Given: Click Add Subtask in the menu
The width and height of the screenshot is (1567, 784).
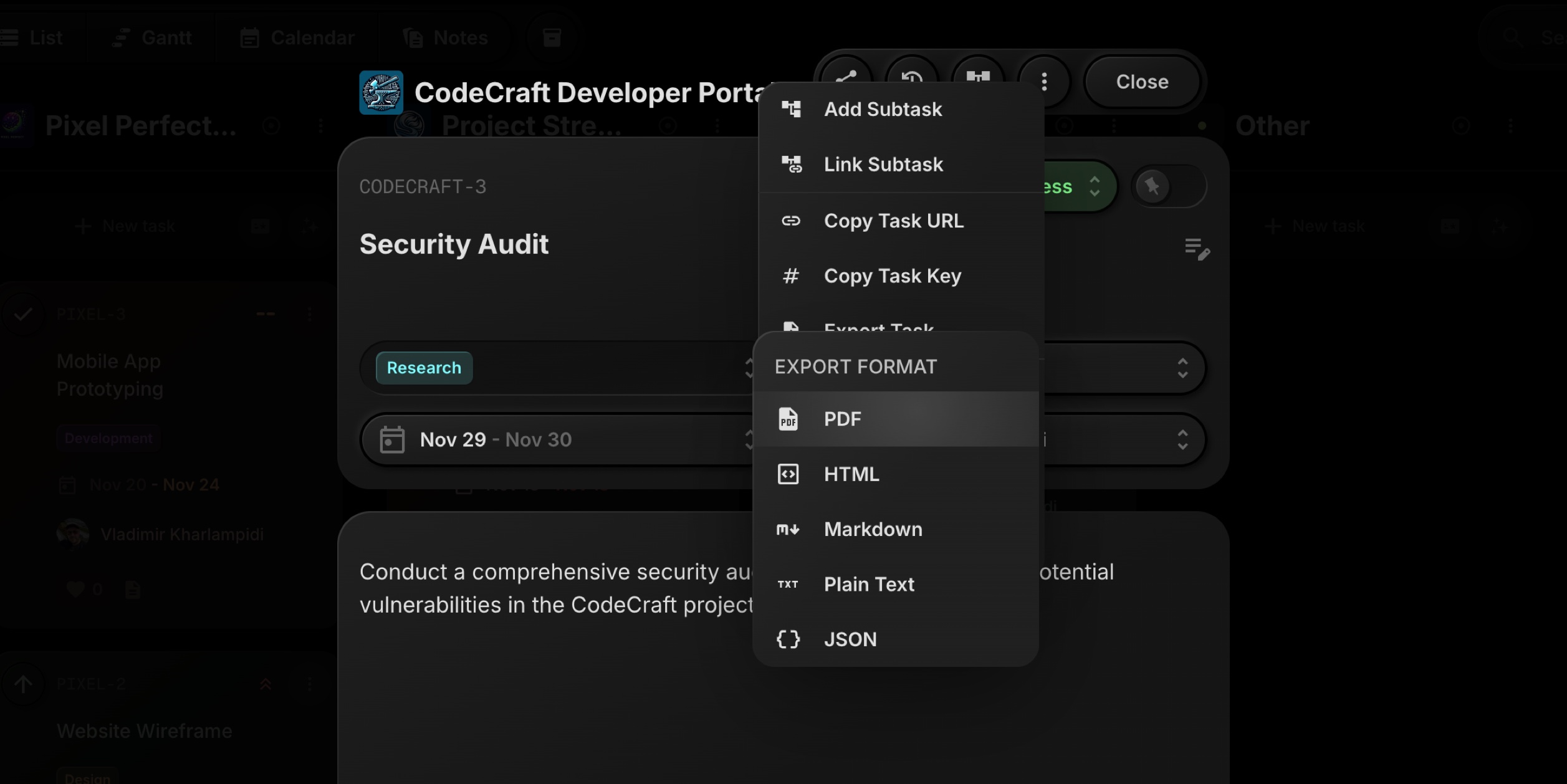Looking at the screenshot, I should coord(883,110).
